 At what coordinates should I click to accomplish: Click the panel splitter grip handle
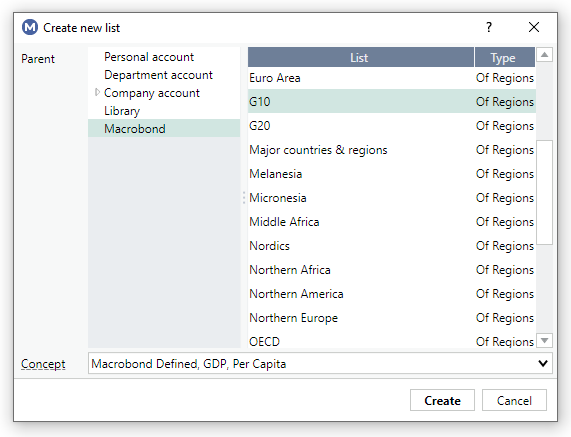click(244, 198)
